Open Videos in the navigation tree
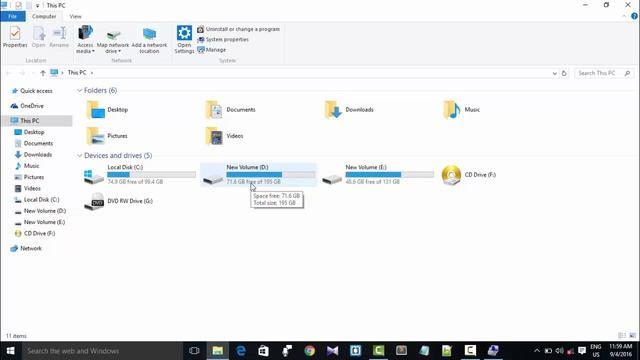This screenshot has height=360, width=640. pos(28,189)
